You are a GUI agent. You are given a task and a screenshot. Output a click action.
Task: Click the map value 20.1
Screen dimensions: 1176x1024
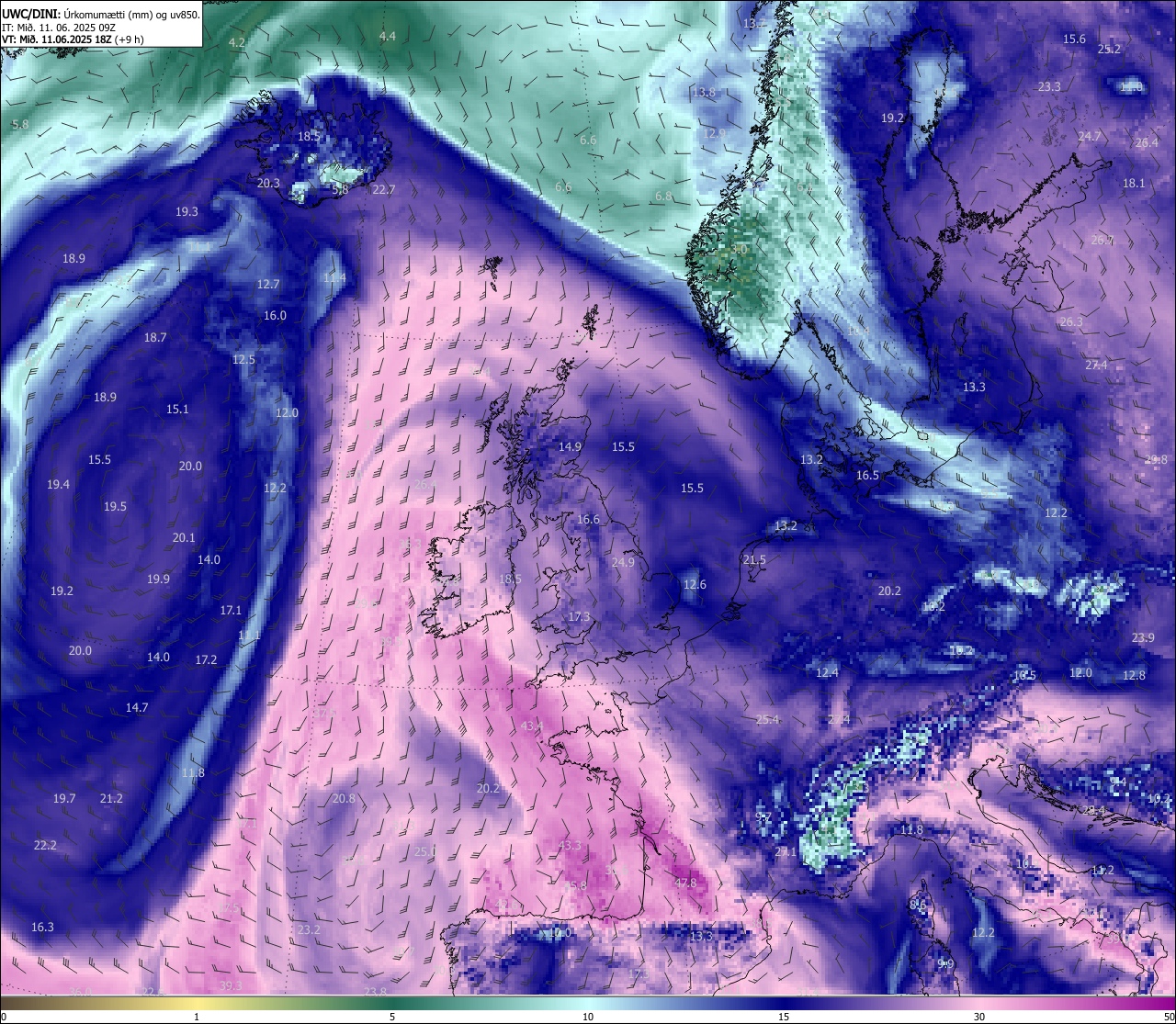pos(184,538)
